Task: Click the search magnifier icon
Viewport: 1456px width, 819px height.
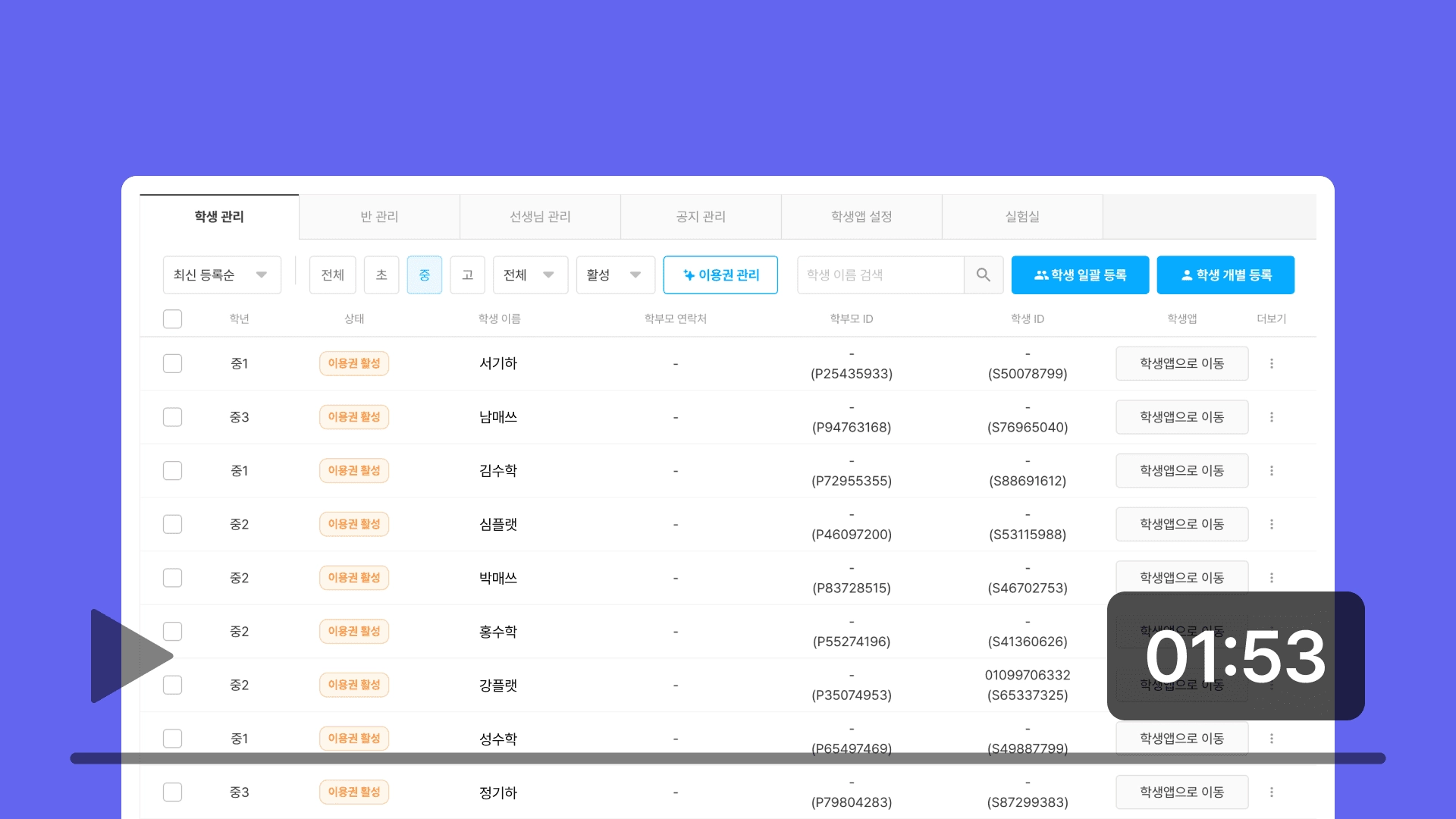Action: [983, 275]
